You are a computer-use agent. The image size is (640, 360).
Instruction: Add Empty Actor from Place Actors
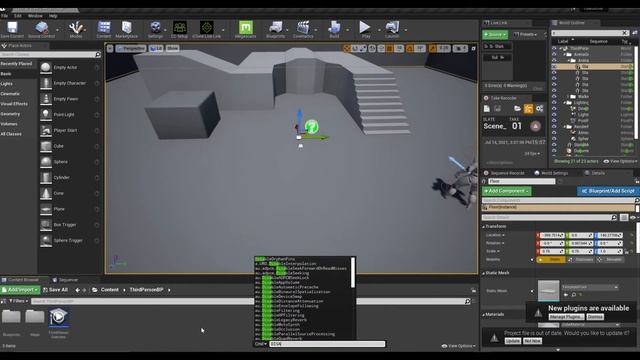[x=70, y=67]
